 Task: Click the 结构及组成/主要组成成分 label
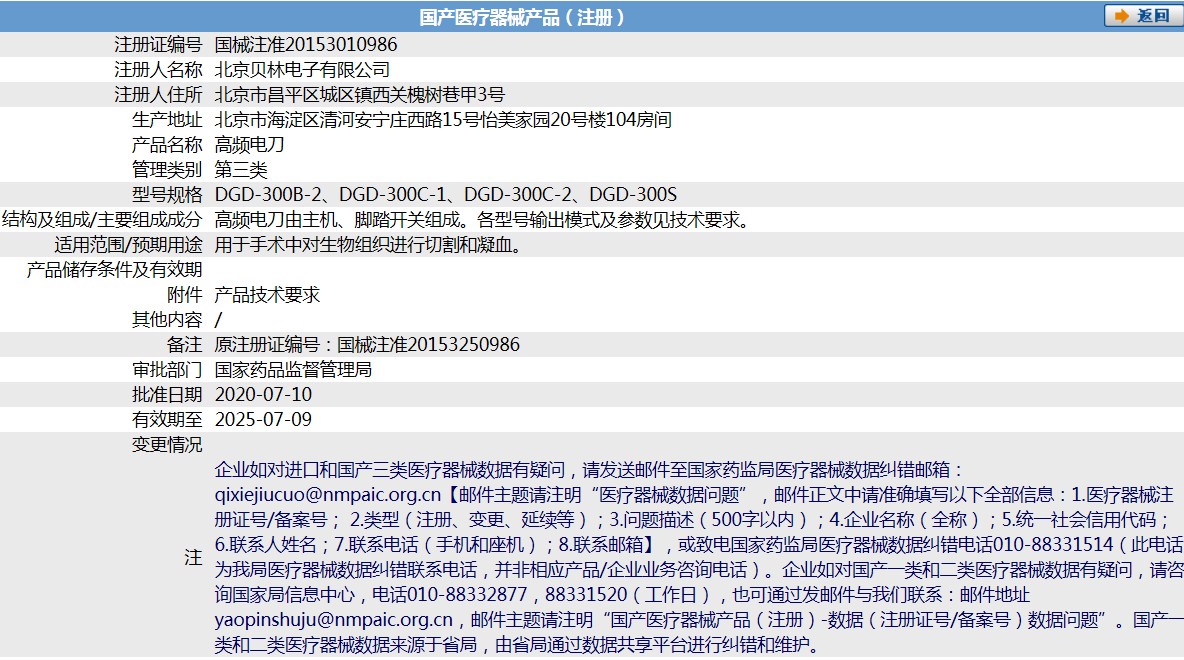tap(102, 220)
